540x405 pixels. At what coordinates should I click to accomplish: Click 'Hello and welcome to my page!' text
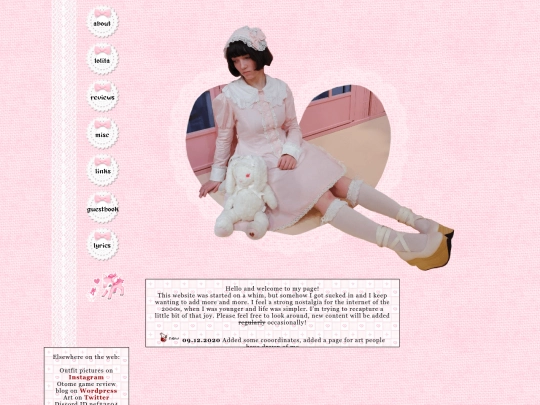pos(272,289)
